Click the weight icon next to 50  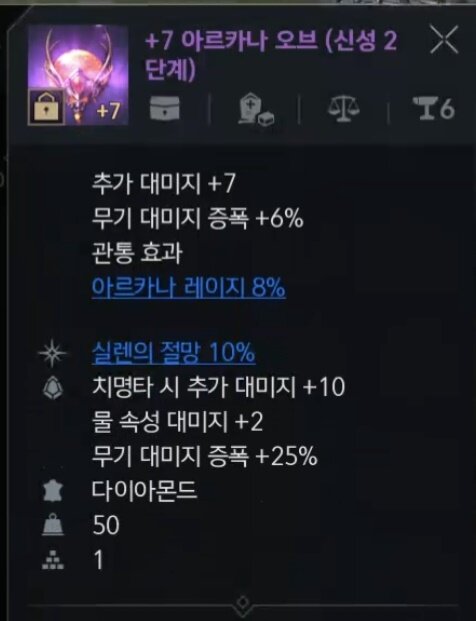53,525
